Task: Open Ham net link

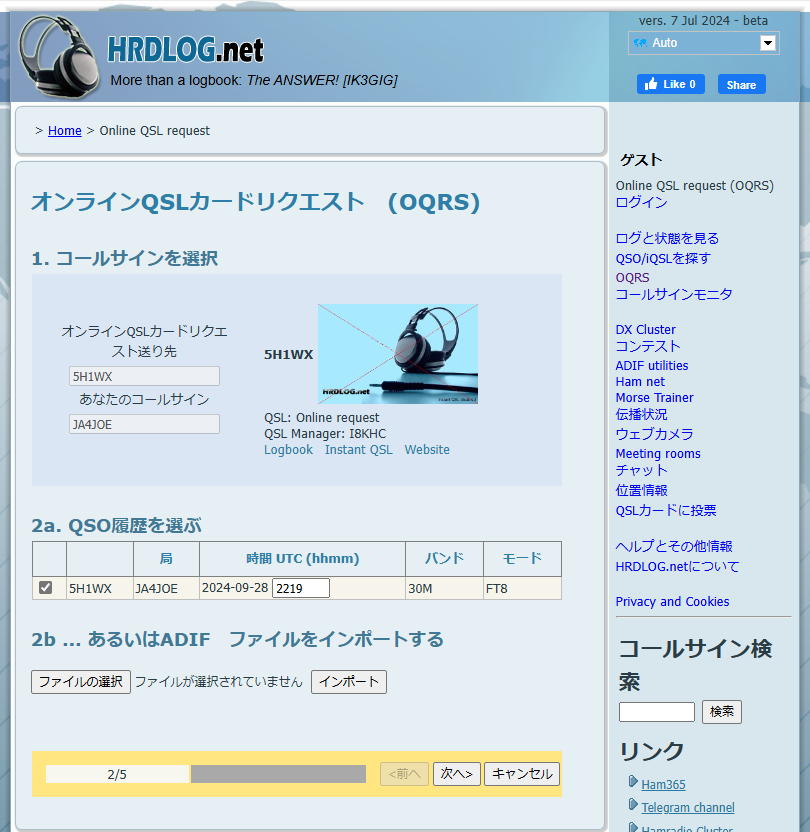Action: (x=640, y=382)
